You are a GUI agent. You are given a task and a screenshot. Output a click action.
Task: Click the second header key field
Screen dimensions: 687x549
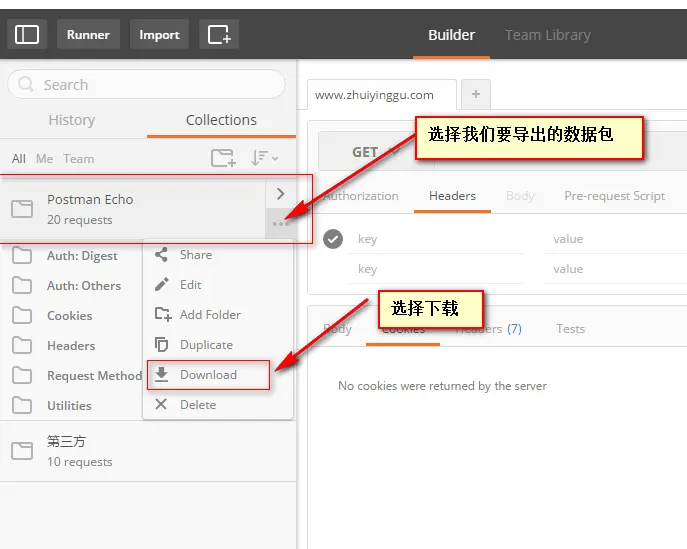[x=436, y=269]
